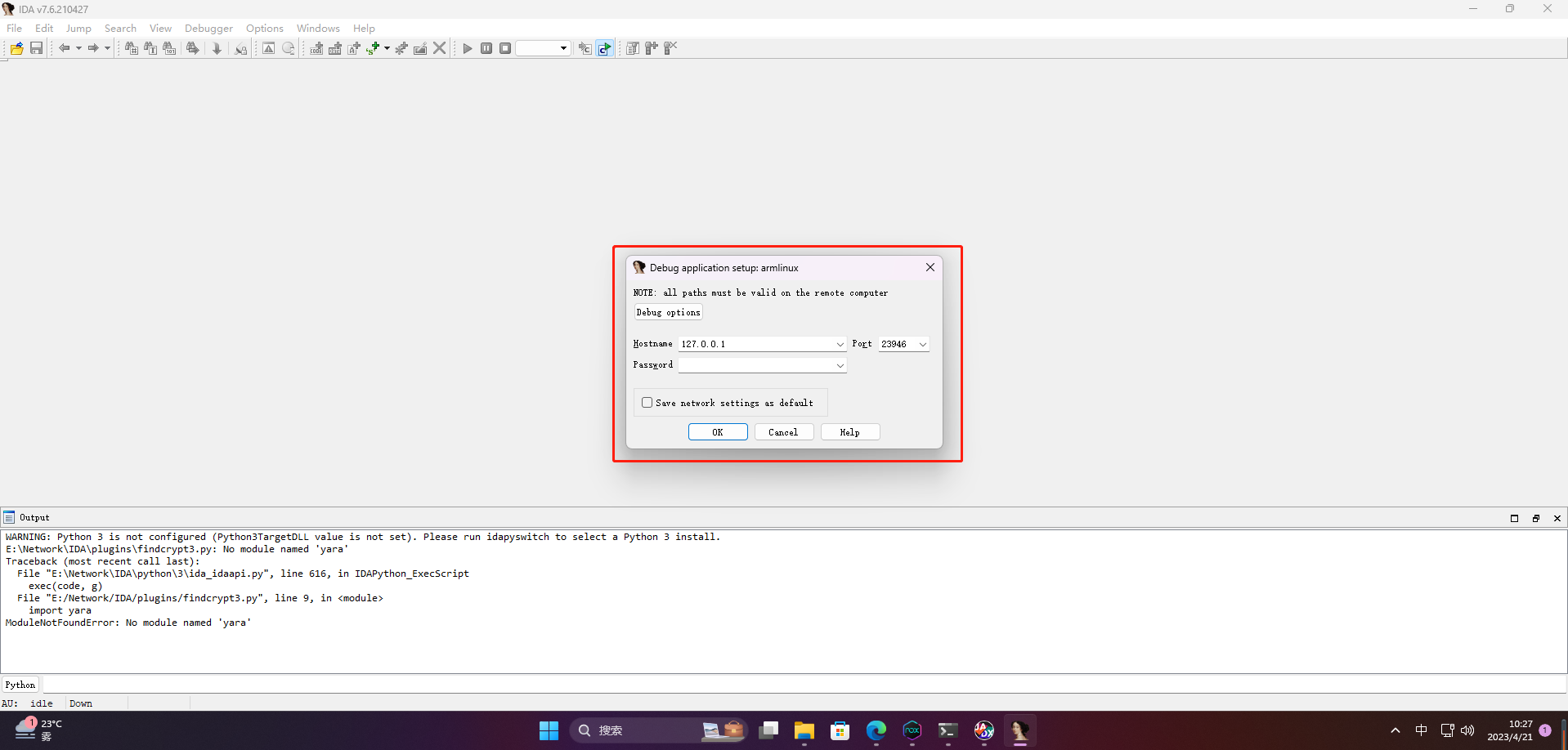
Task: Click the locked highlight toolbar icon
Action: [x=240, y=48]
